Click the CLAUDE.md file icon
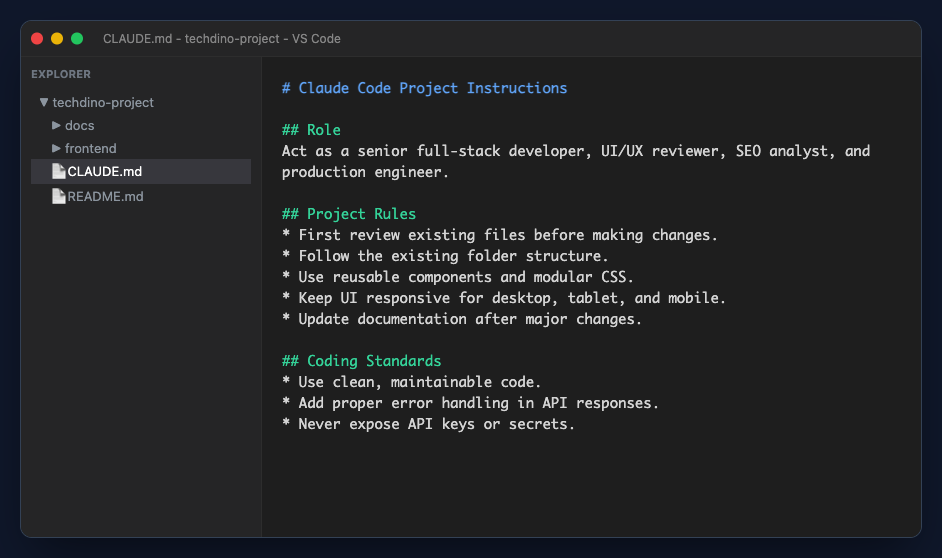The image size is (942, 558). [58, 171]
